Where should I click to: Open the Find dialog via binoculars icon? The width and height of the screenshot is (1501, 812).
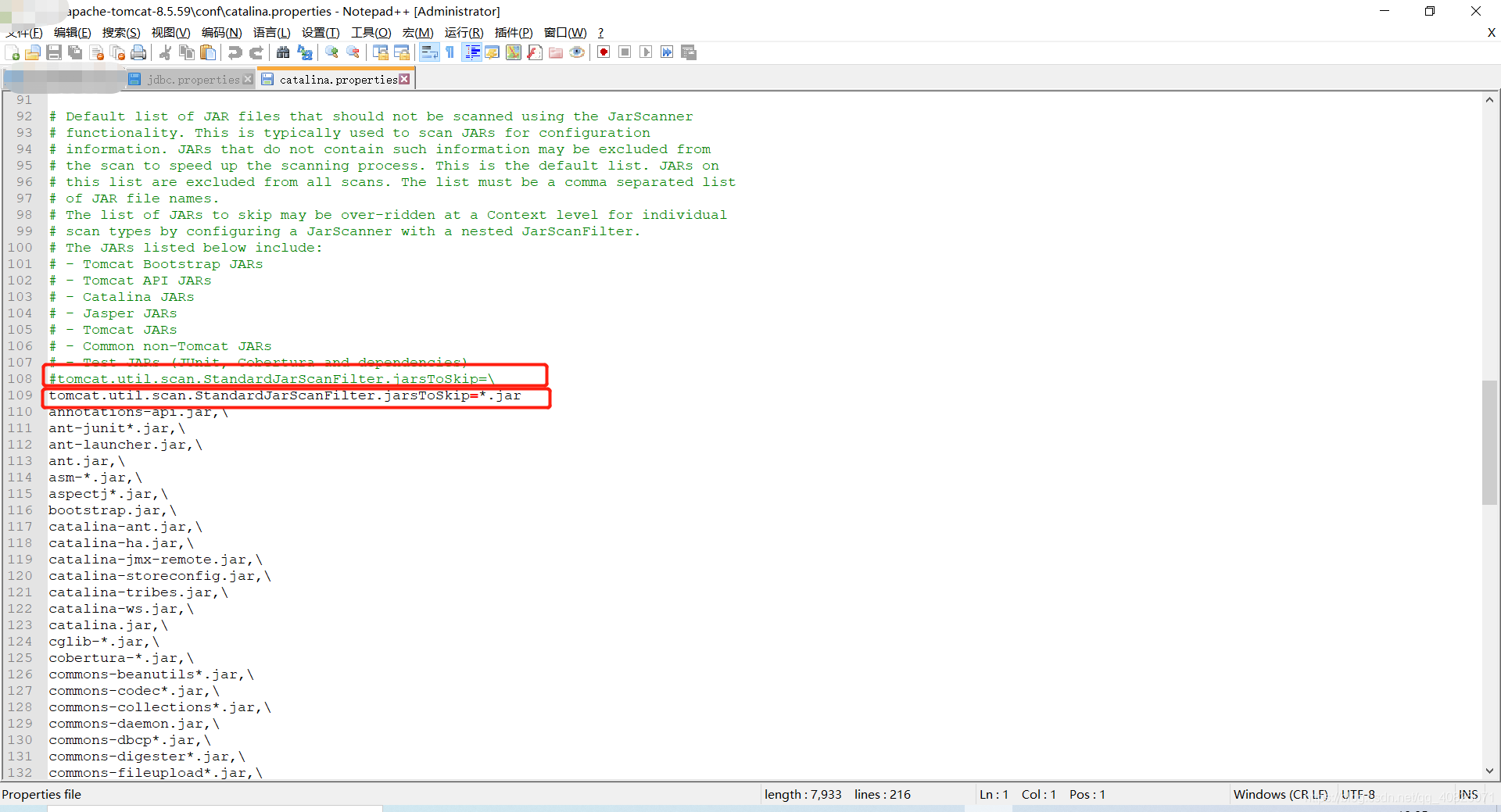pos(283,52)
